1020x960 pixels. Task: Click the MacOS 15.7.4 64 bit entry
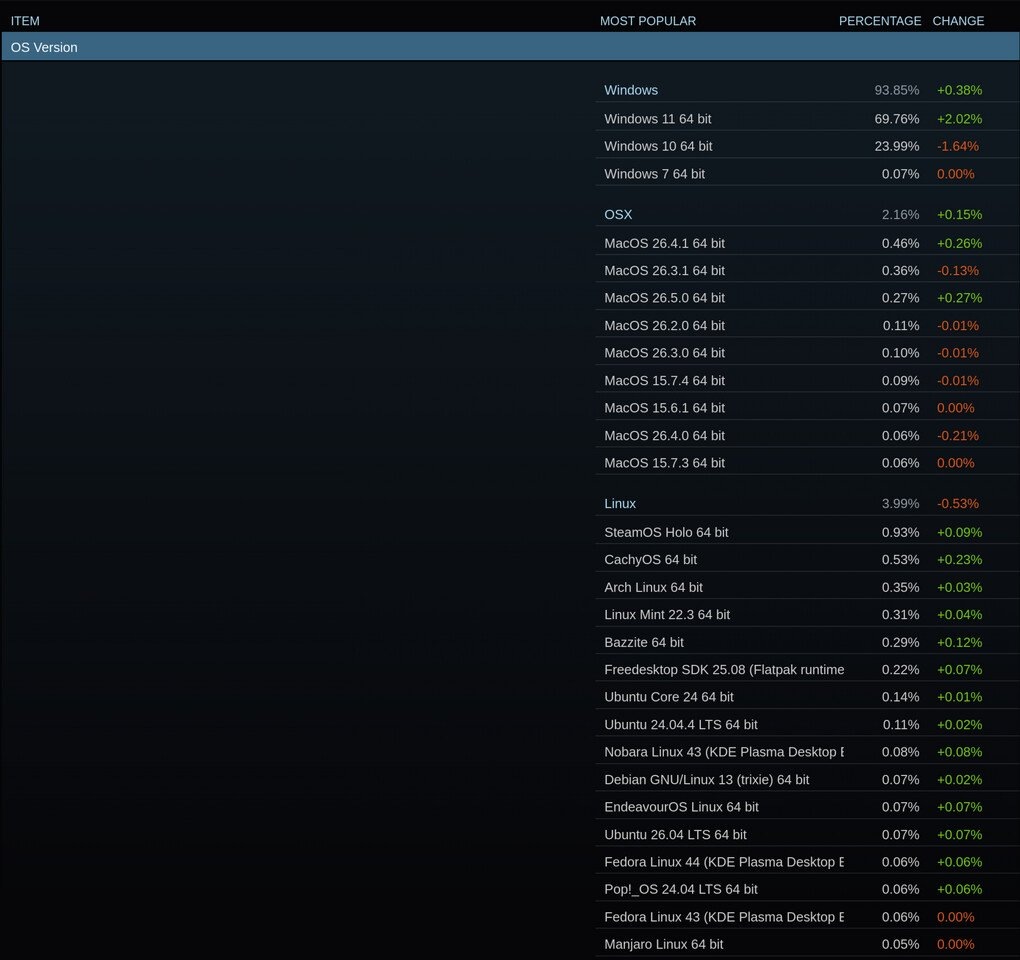coord(664,380)
